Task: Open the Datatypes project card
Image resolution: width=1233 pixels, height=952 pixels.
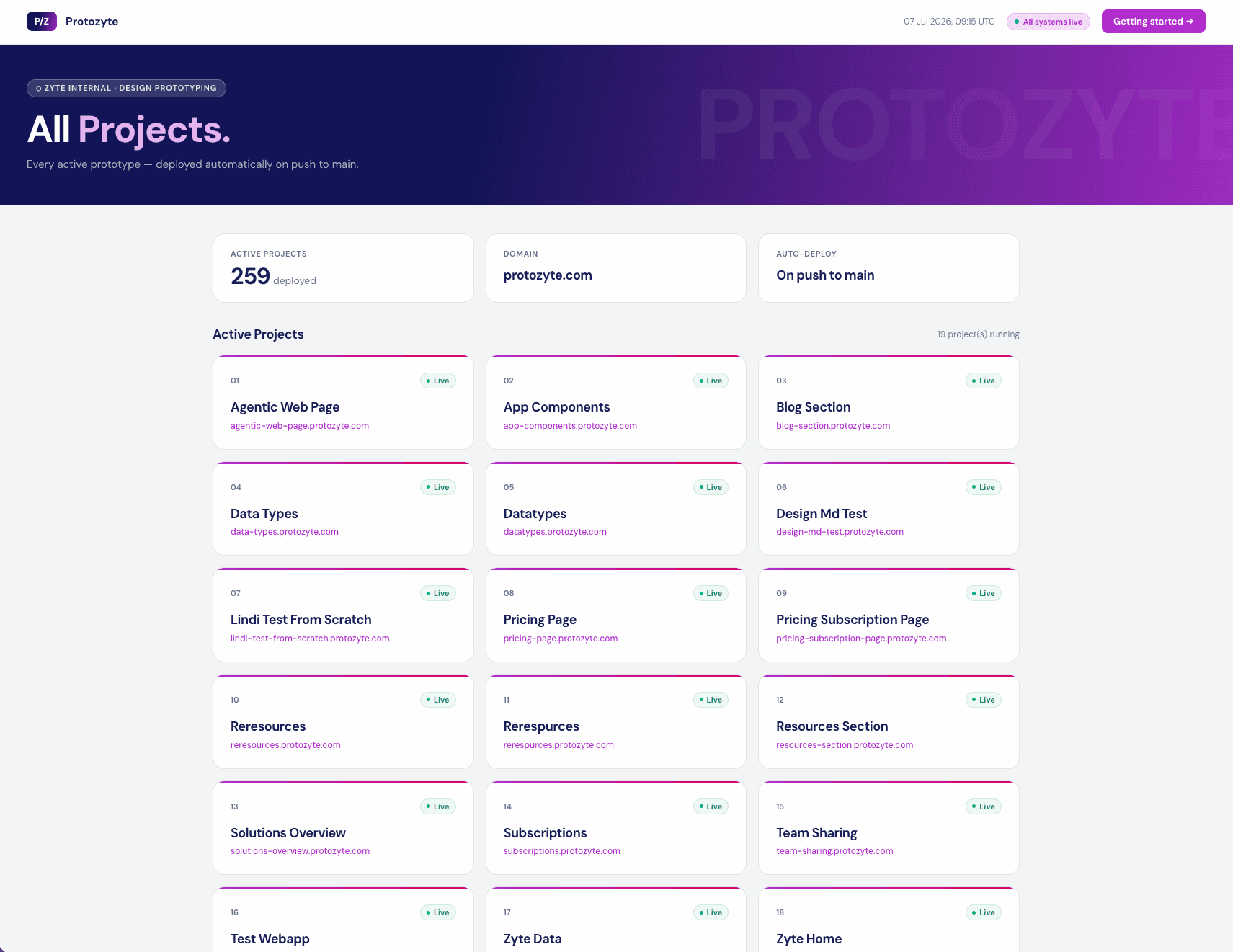Action: (616, 509)
